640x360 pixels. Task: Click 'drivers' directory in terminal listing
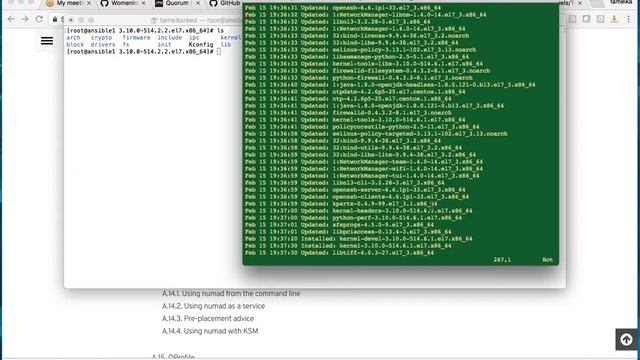click(103, 44)
